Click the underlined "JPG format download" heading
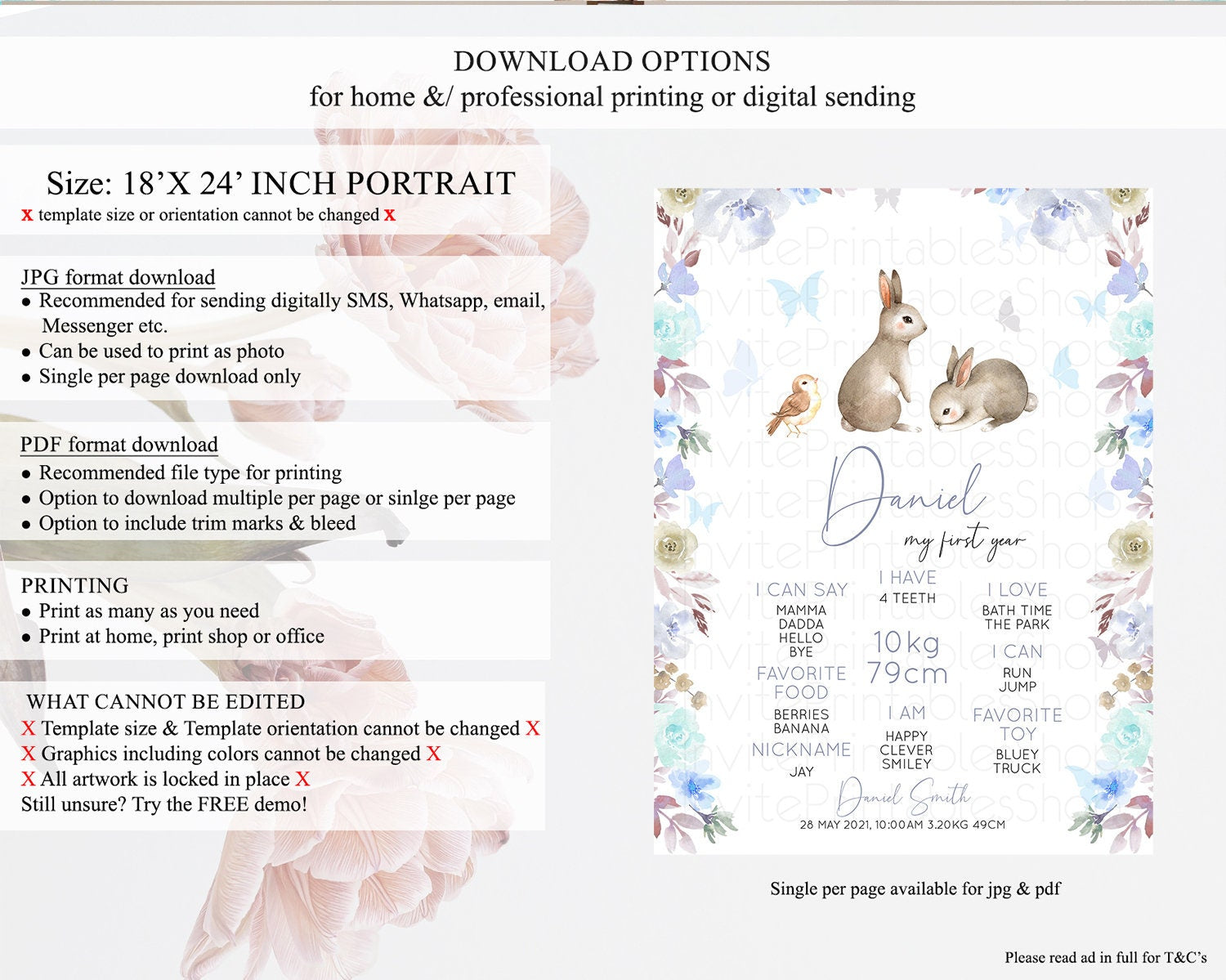The image size is (1226, 980). (118, 277)
